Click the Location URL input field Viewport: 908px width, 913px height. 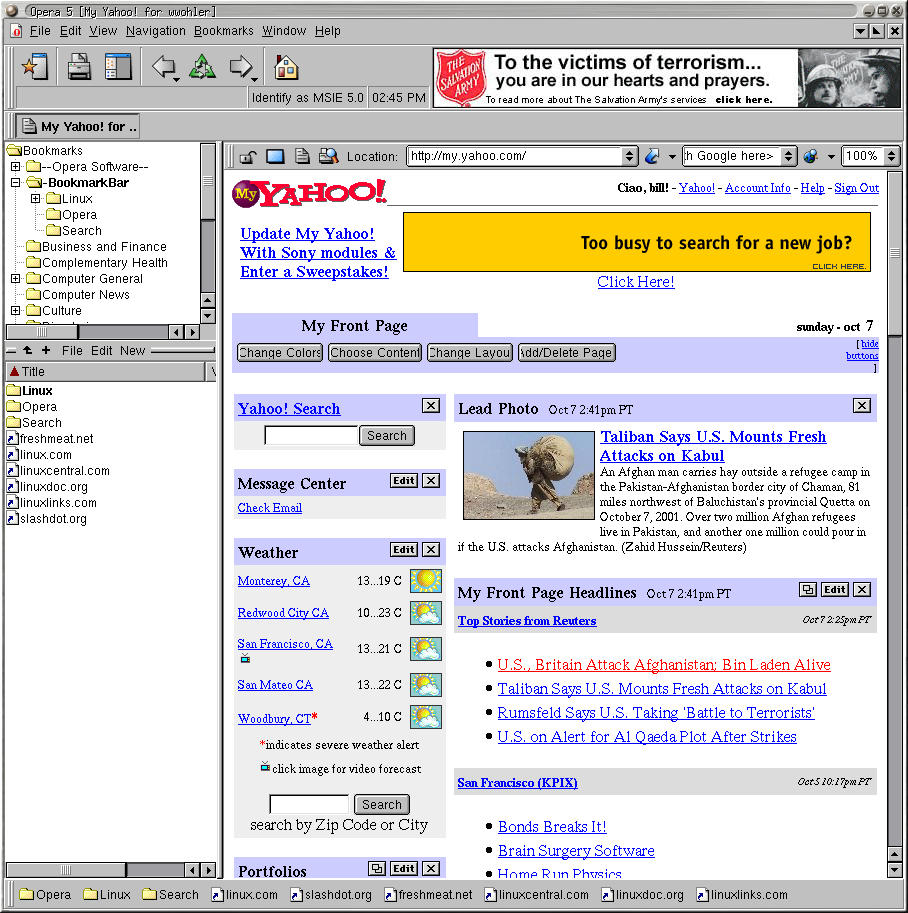point(514,156)
